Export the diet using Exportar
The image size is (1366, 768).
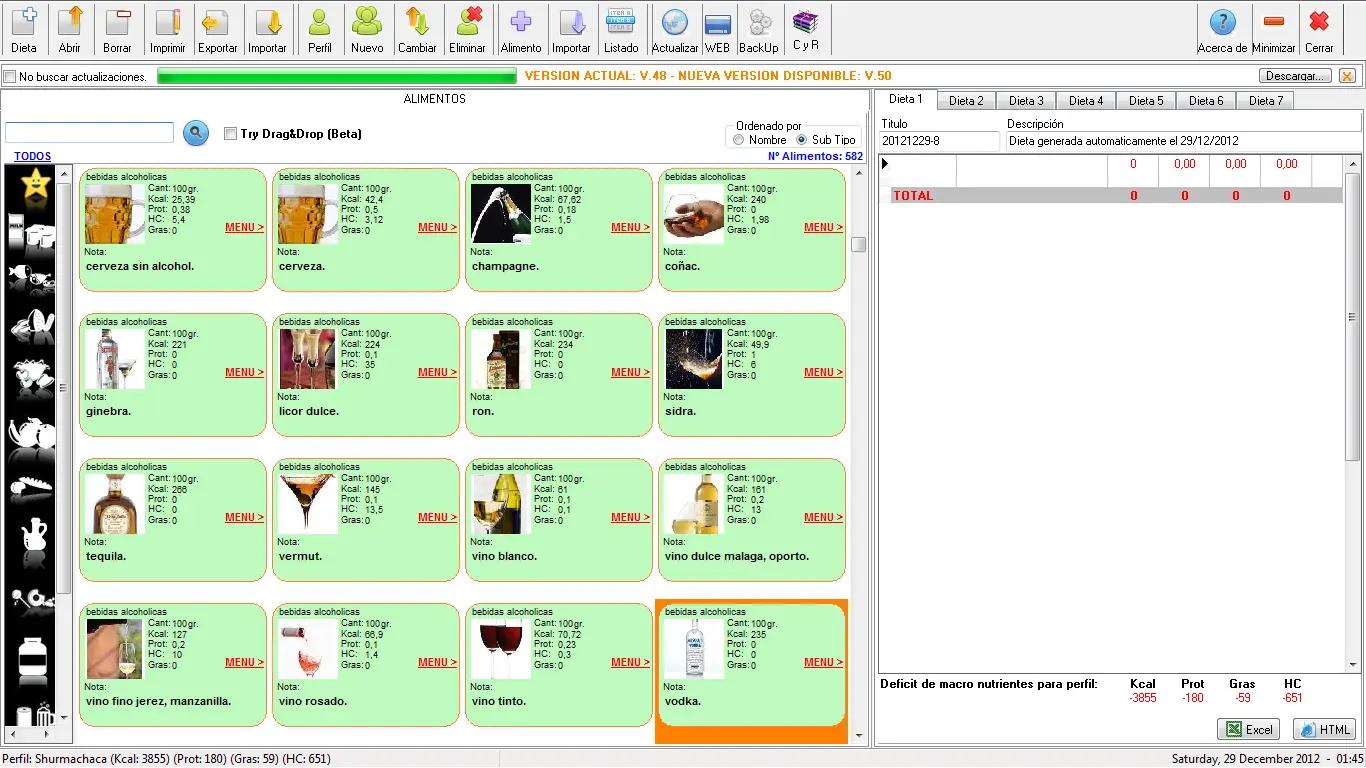tap(217, 30)
